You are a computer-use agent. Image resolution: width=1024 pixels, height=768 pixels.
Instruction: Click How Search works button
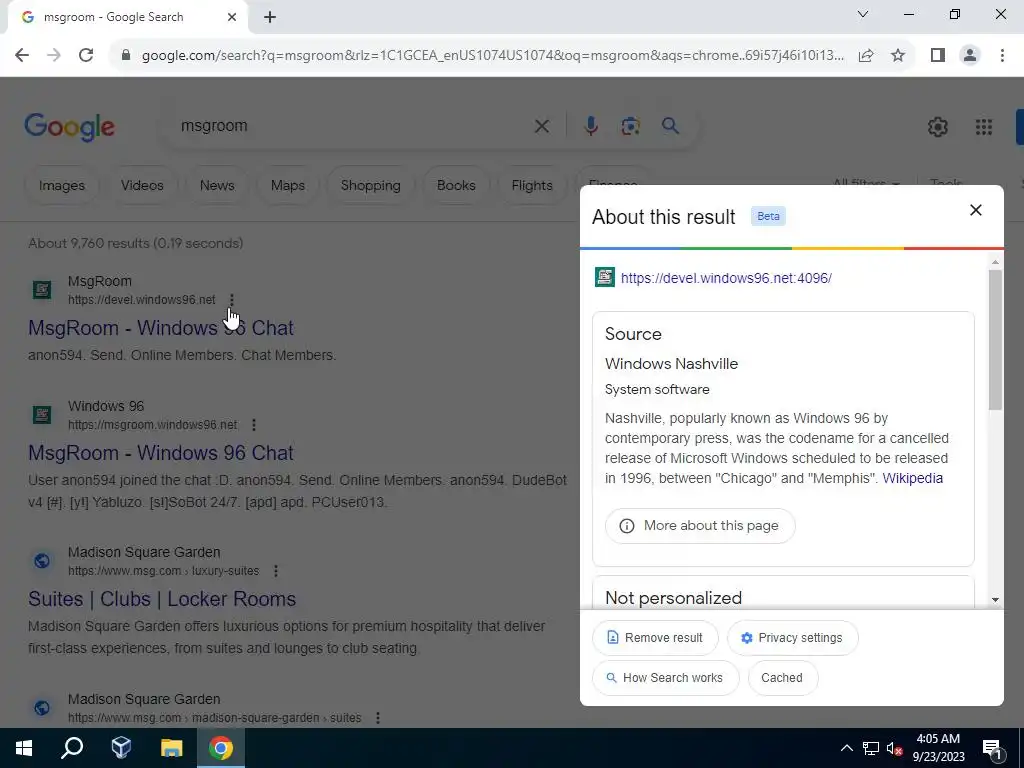[665, 678]
